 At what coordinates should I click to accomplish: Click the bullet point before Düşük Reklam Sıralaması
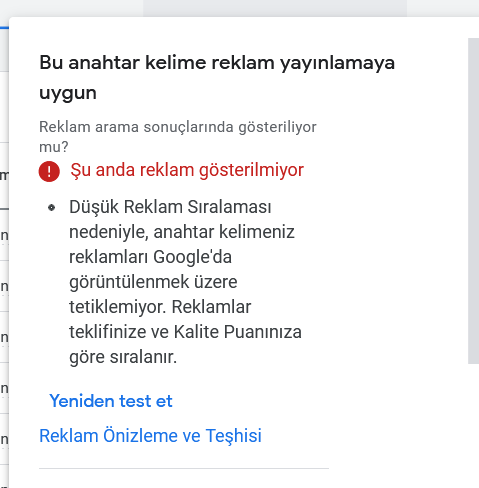51,208
